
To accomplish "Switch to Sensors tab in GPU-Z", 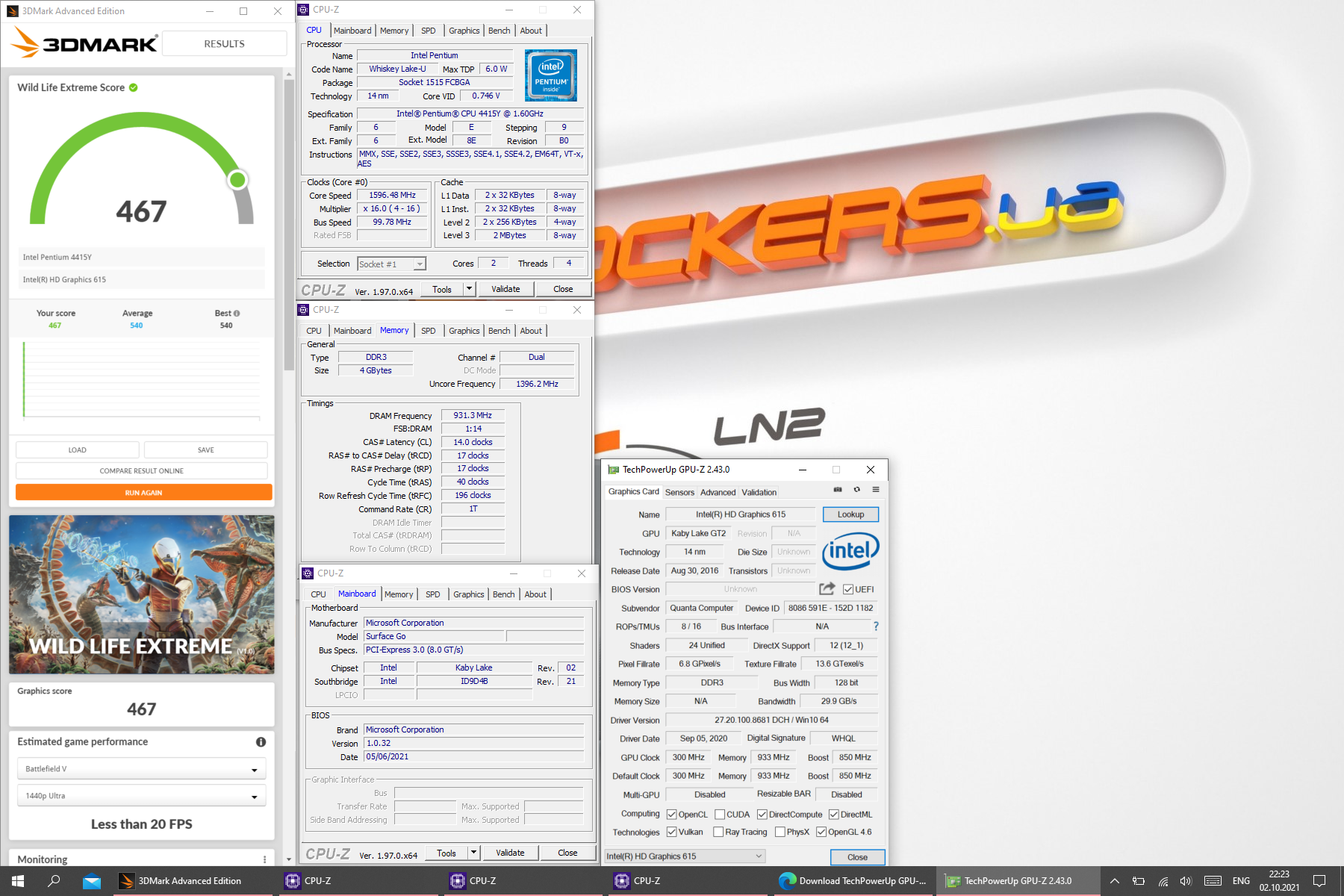I will pyautogui.click(x=679, y=492).
